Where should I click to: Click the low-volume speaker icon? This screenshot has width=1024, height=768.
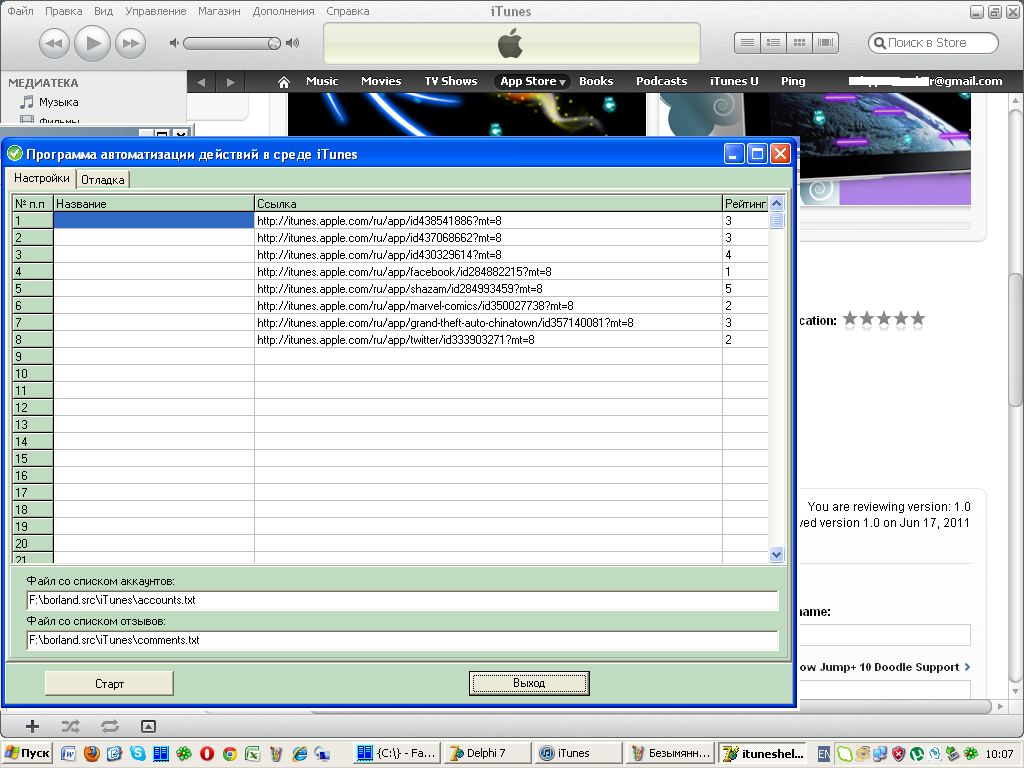point(174,43)
